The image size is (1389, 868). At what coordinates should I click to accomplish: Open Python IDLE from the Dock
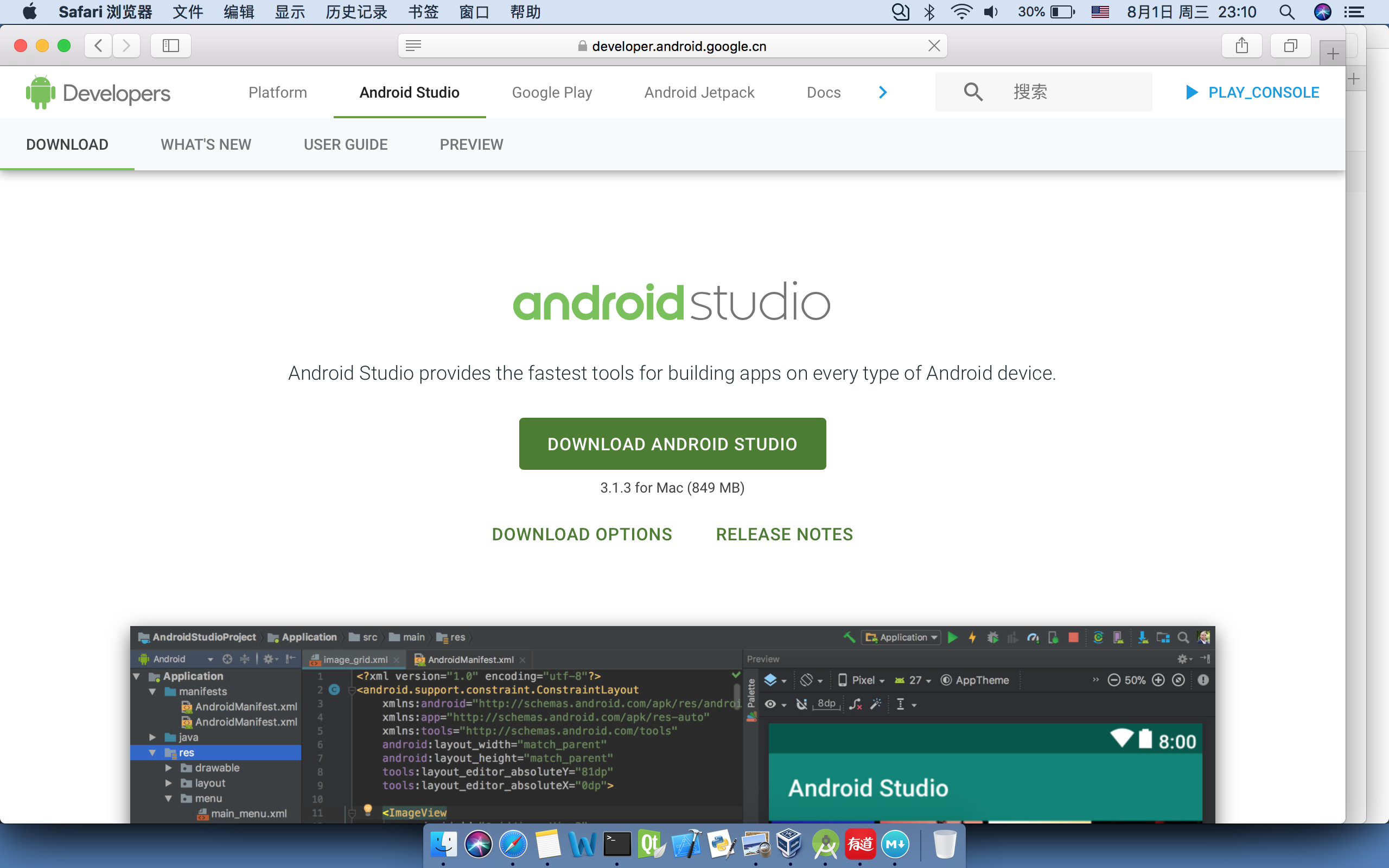721,845
